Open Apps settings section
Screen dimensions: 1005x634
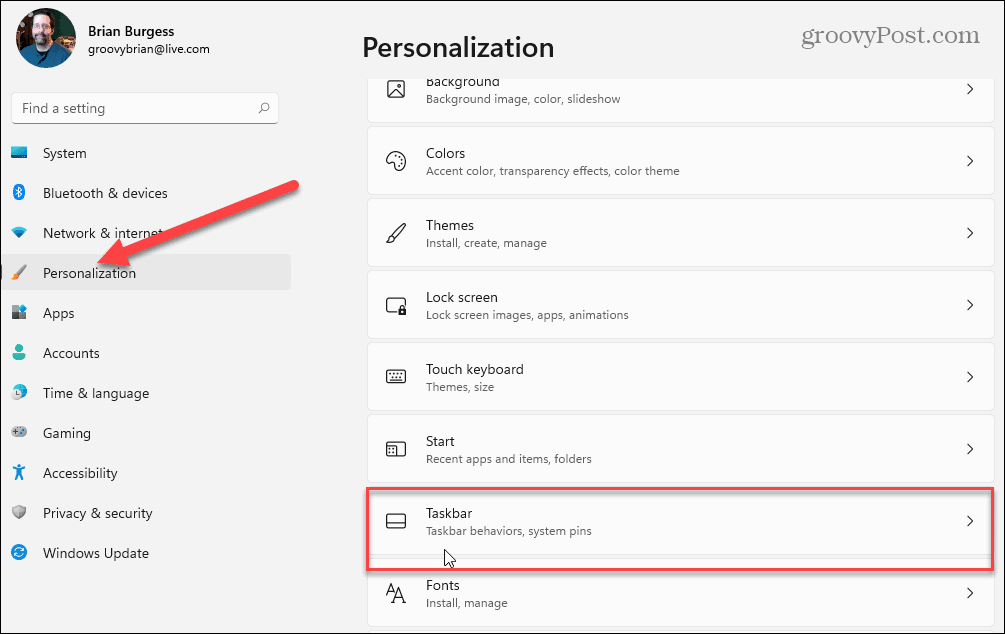click(146, 313)
